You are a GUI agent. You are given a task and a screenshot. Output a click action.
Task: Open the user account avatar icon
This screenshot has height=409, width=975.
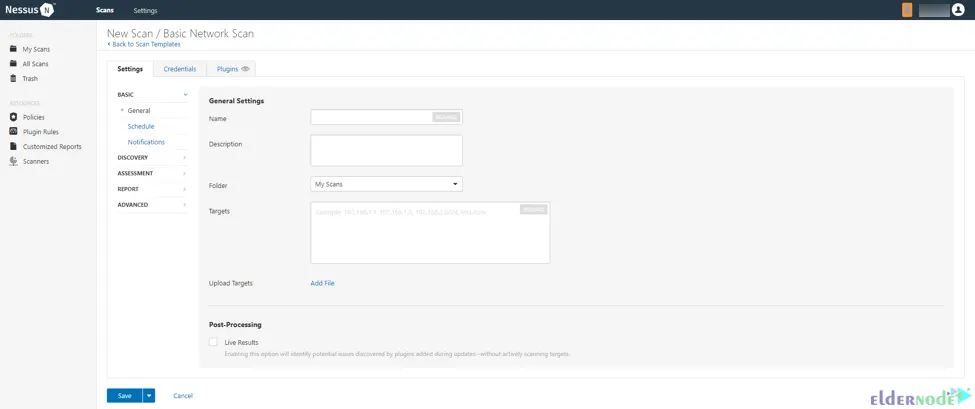[958, 10]
